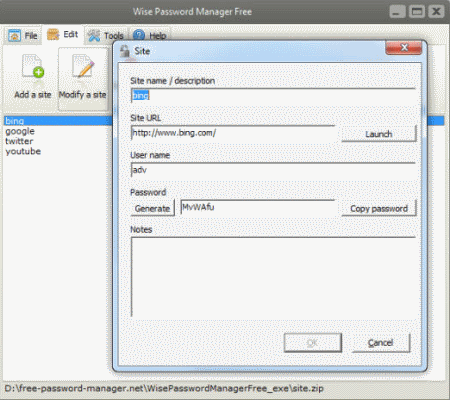
Task: Click the site.zip file path in status bar
Action: [164, 388]
